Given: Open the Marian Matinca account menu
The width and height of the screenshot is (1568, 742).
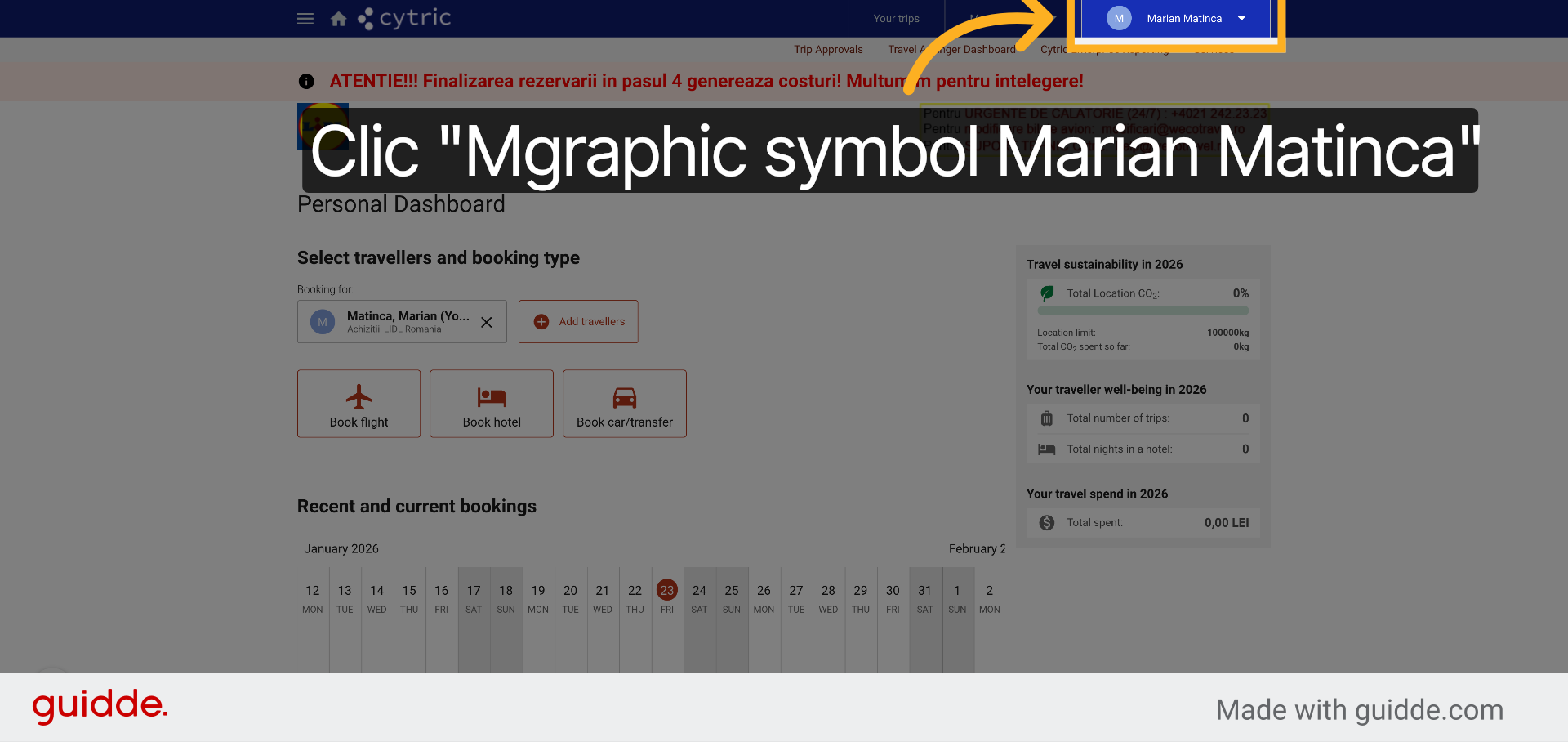Looking at the screenshot, I should [x=1176, y=18].
